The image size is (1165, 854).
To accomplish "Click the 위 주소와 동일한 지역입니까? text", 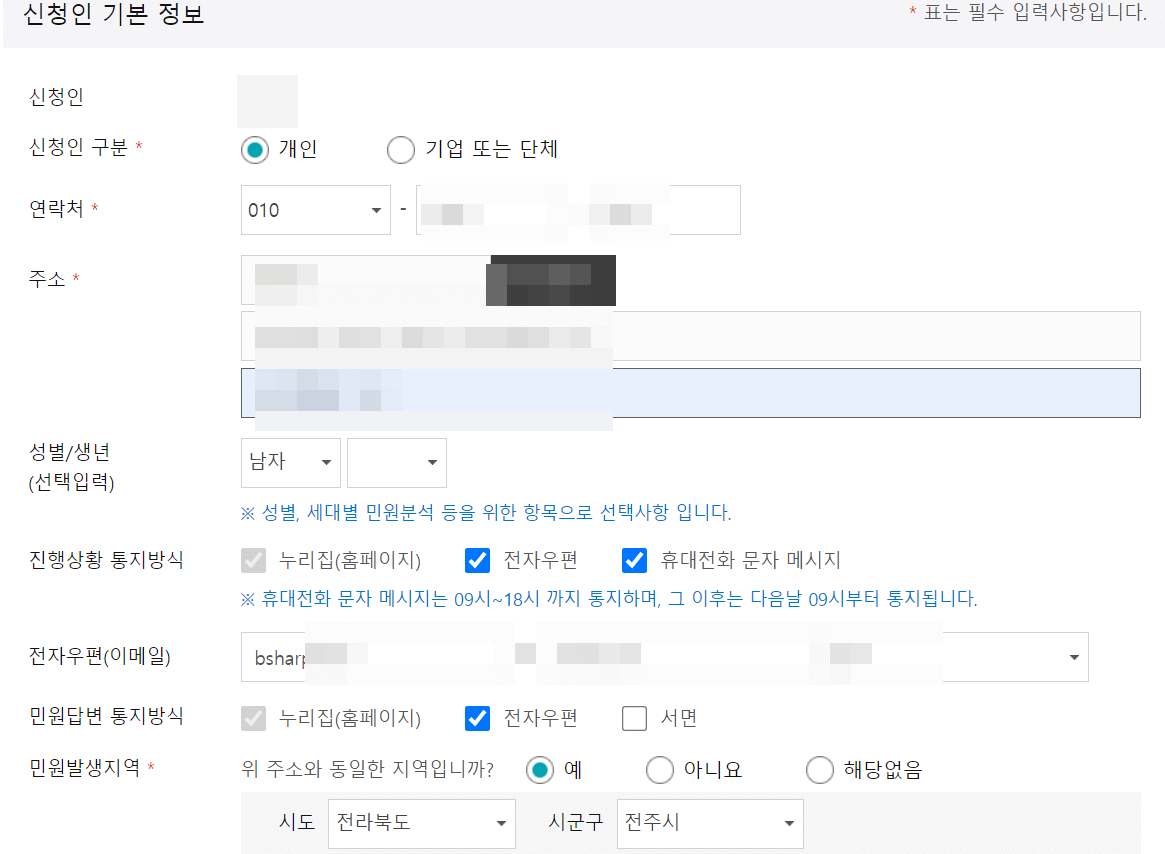I will pos(368,769).
